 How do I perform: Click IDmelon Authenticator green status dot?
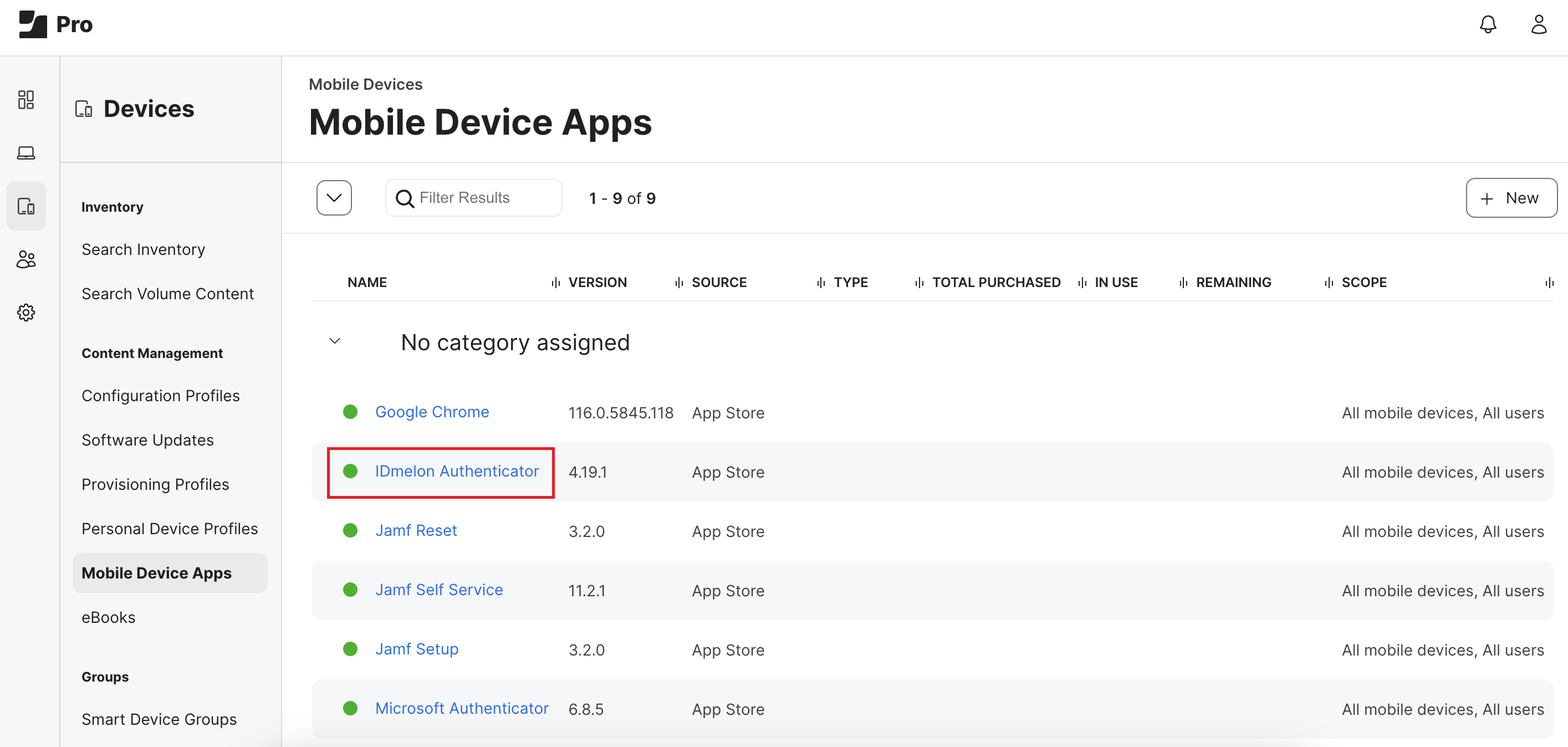[x=350, y=471]
